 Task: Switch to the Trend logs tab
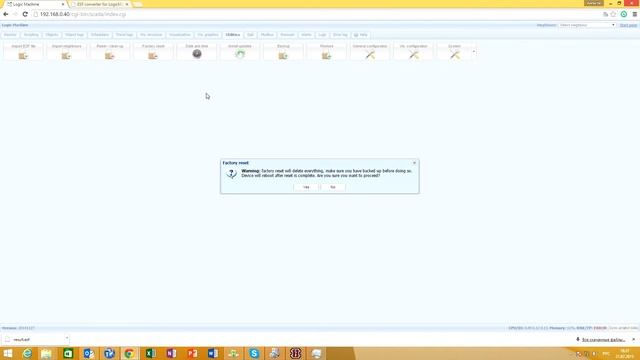[124, 35]
